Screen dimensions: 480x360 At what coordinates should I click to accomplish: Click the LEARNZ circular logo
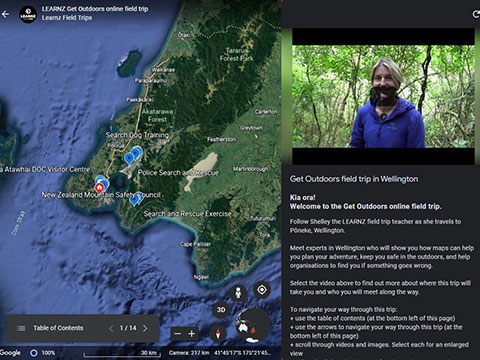coord(28,14)
